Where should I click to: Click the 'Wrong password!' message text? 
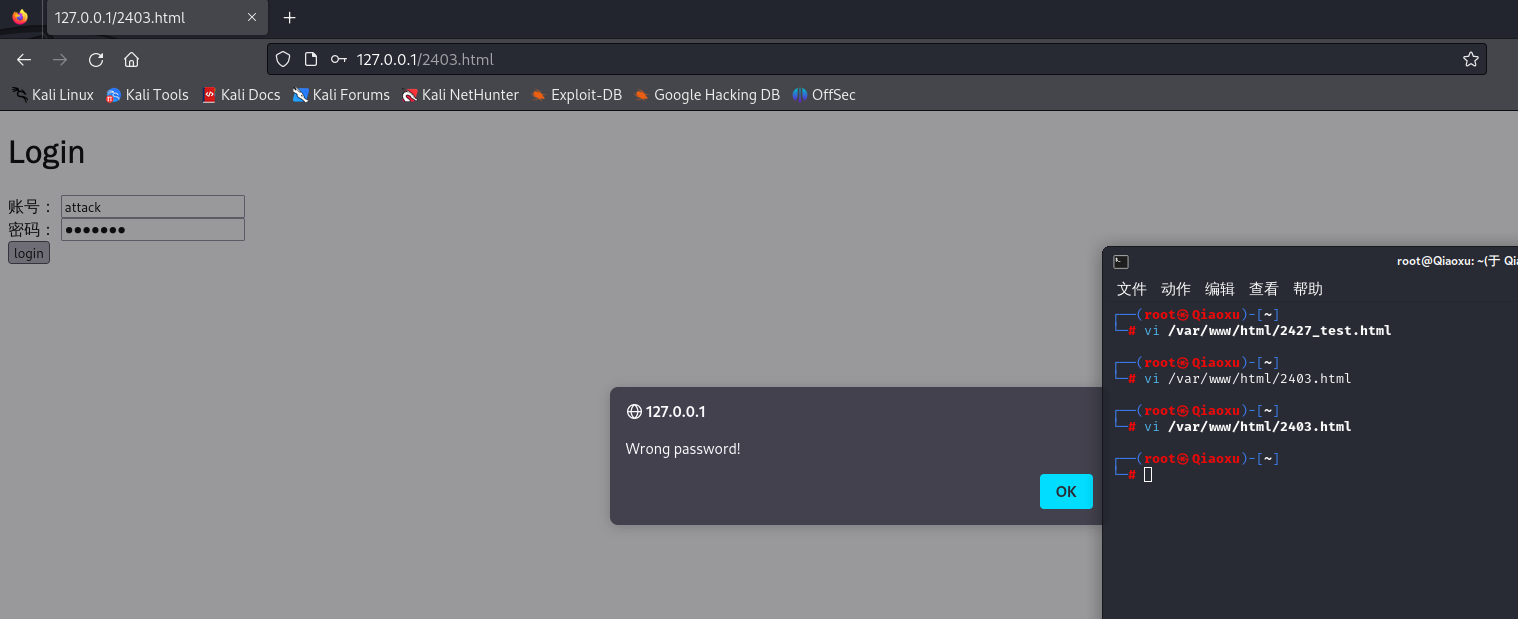(683, 449)
